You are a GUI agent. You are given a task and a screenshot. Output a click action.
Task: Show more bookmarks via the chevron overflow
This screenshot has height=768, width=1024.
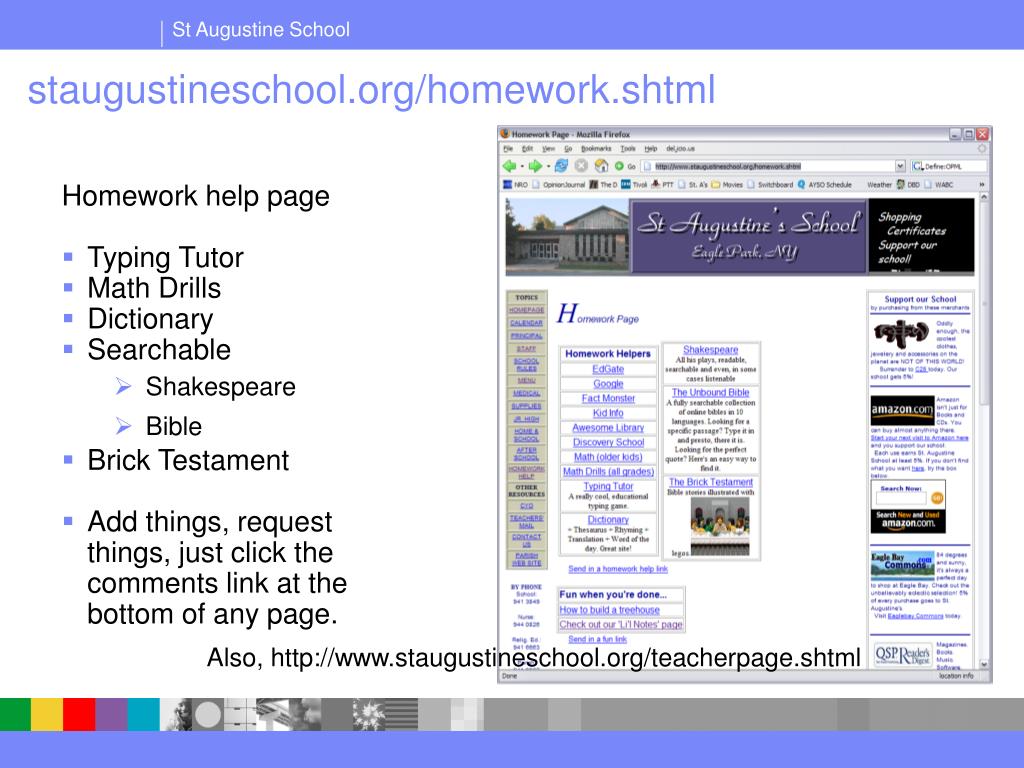[x=981, y=185]
